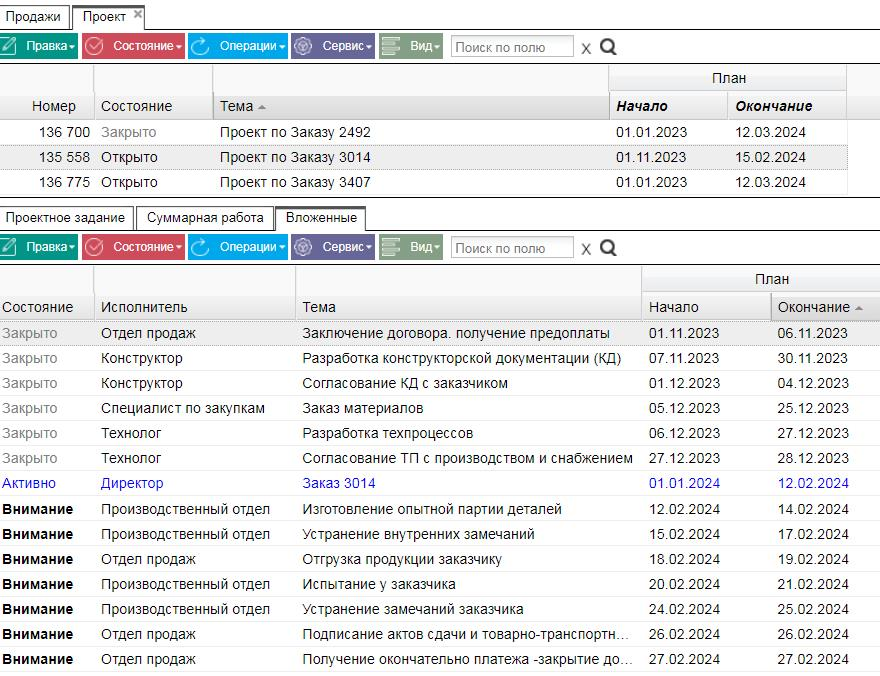Click the checkmark icon on top Состояние
The image size is (880, 676).
click(94, 46)
